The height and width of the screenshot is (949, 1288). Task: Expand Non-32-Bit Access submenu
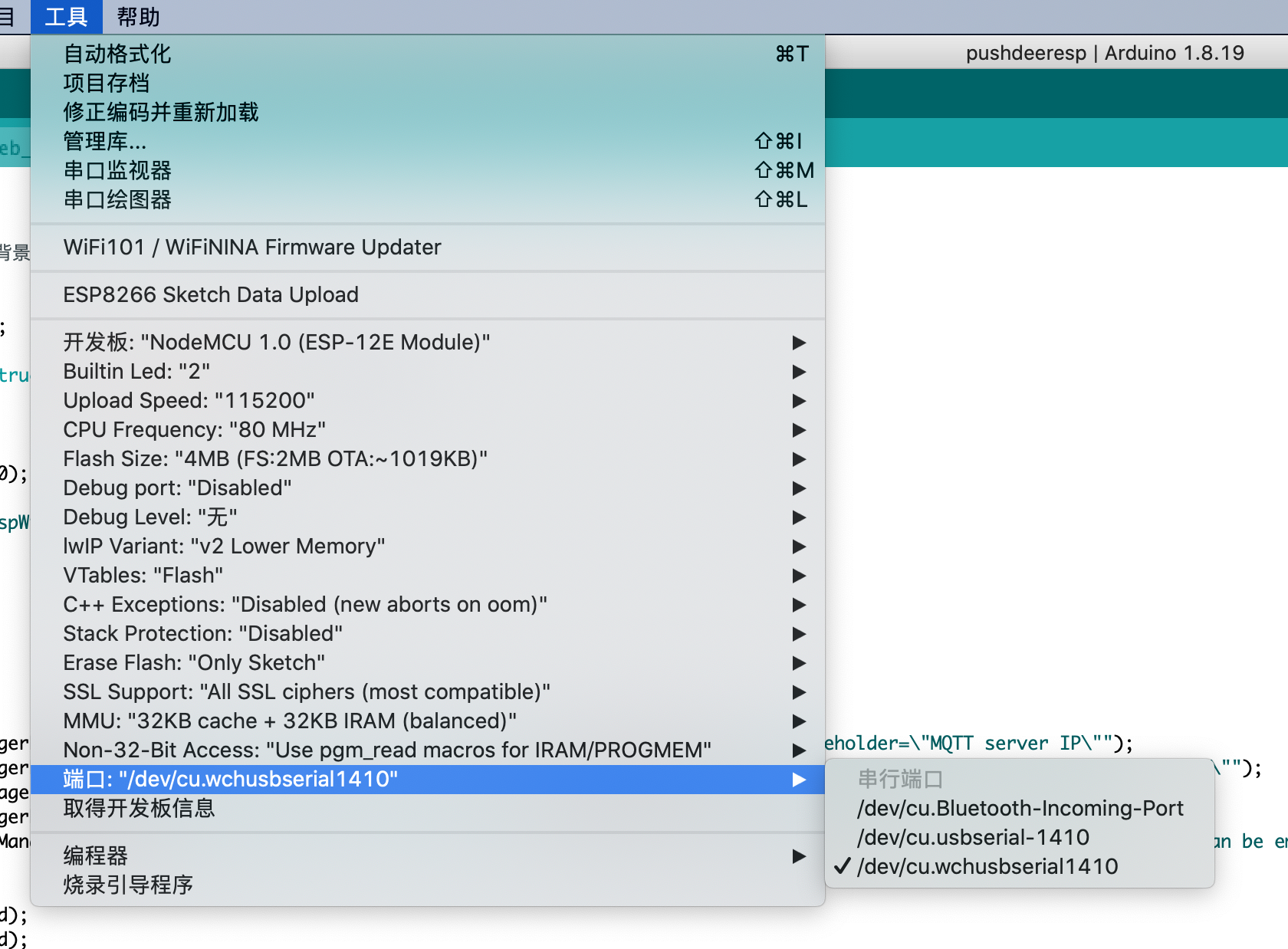pyautogui.click(x=428, y=750)
